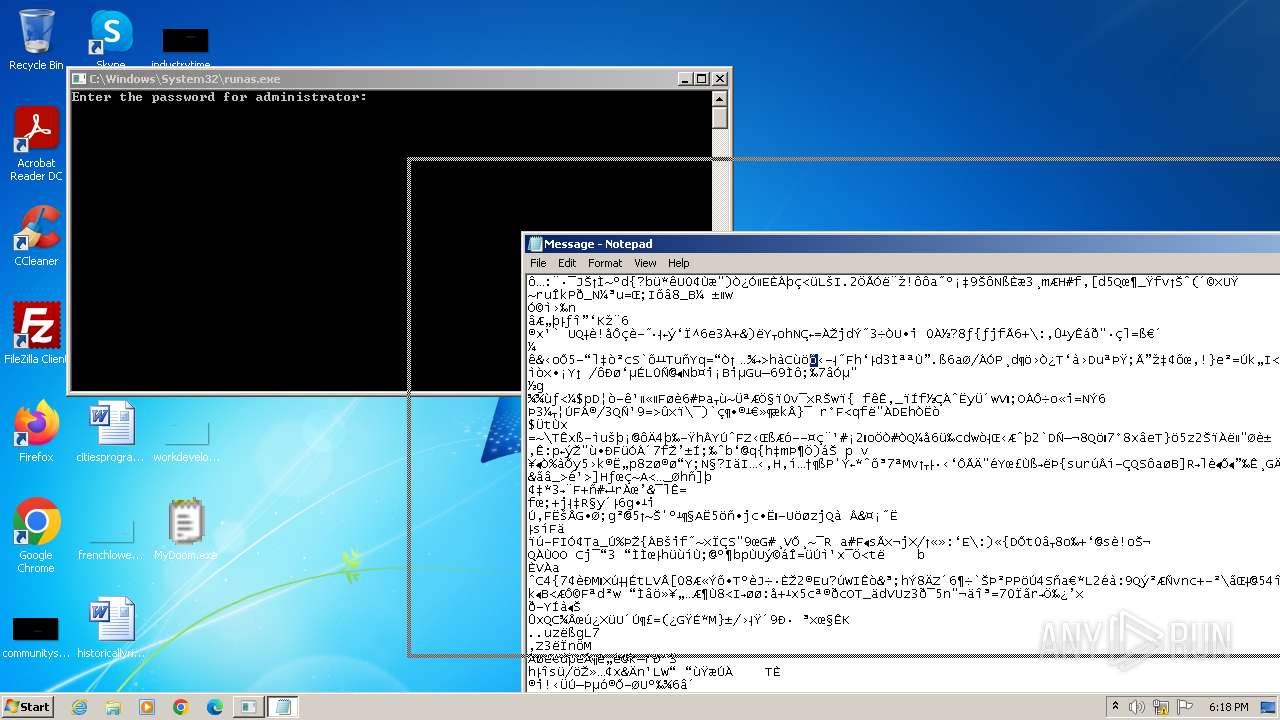Open Windows Explorer from the taskbar
The width and height of the screenshot is (1280, 720).
coord(113,707)
